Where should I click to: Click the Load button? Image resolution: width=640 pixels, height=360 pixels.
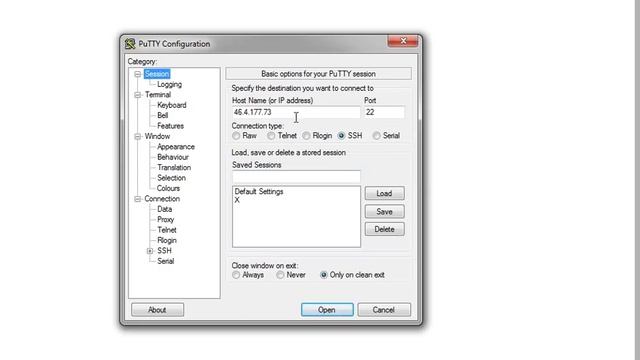(x=384, y=193)
